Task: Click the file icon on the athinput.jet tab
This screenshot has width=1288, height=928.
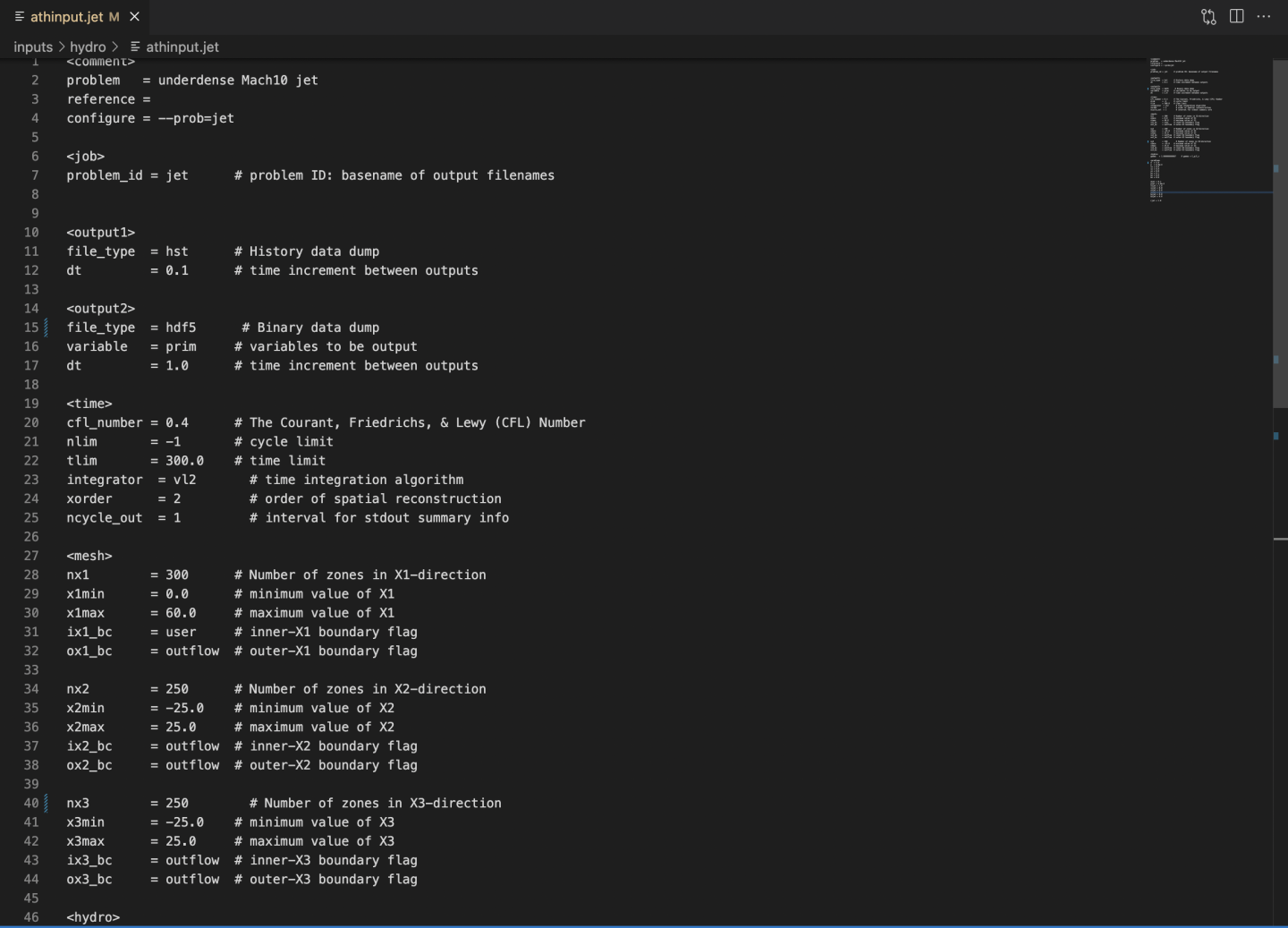Action: (20, 17)
